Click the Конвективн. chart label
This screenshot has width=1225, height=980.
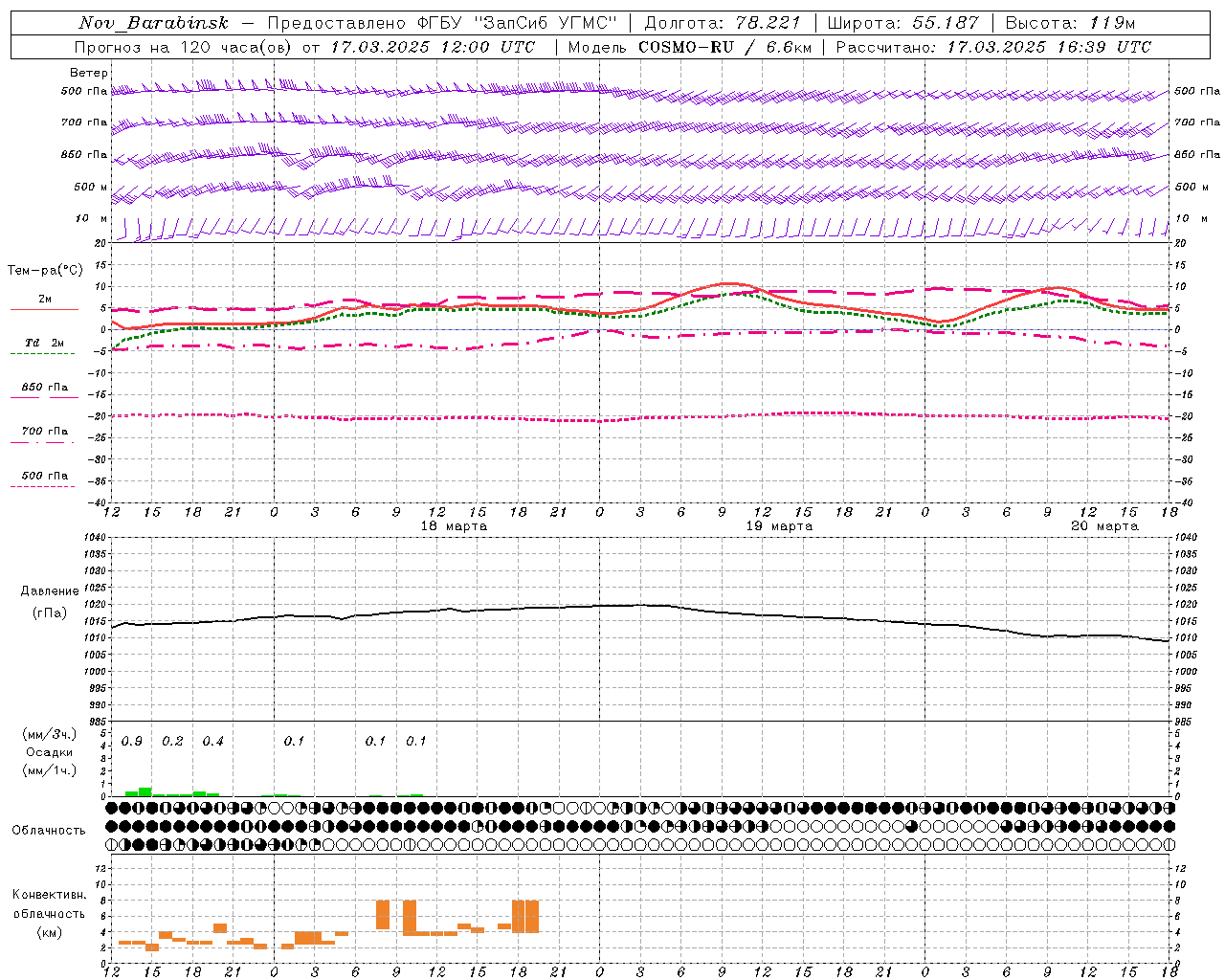[x=49, y=895]
